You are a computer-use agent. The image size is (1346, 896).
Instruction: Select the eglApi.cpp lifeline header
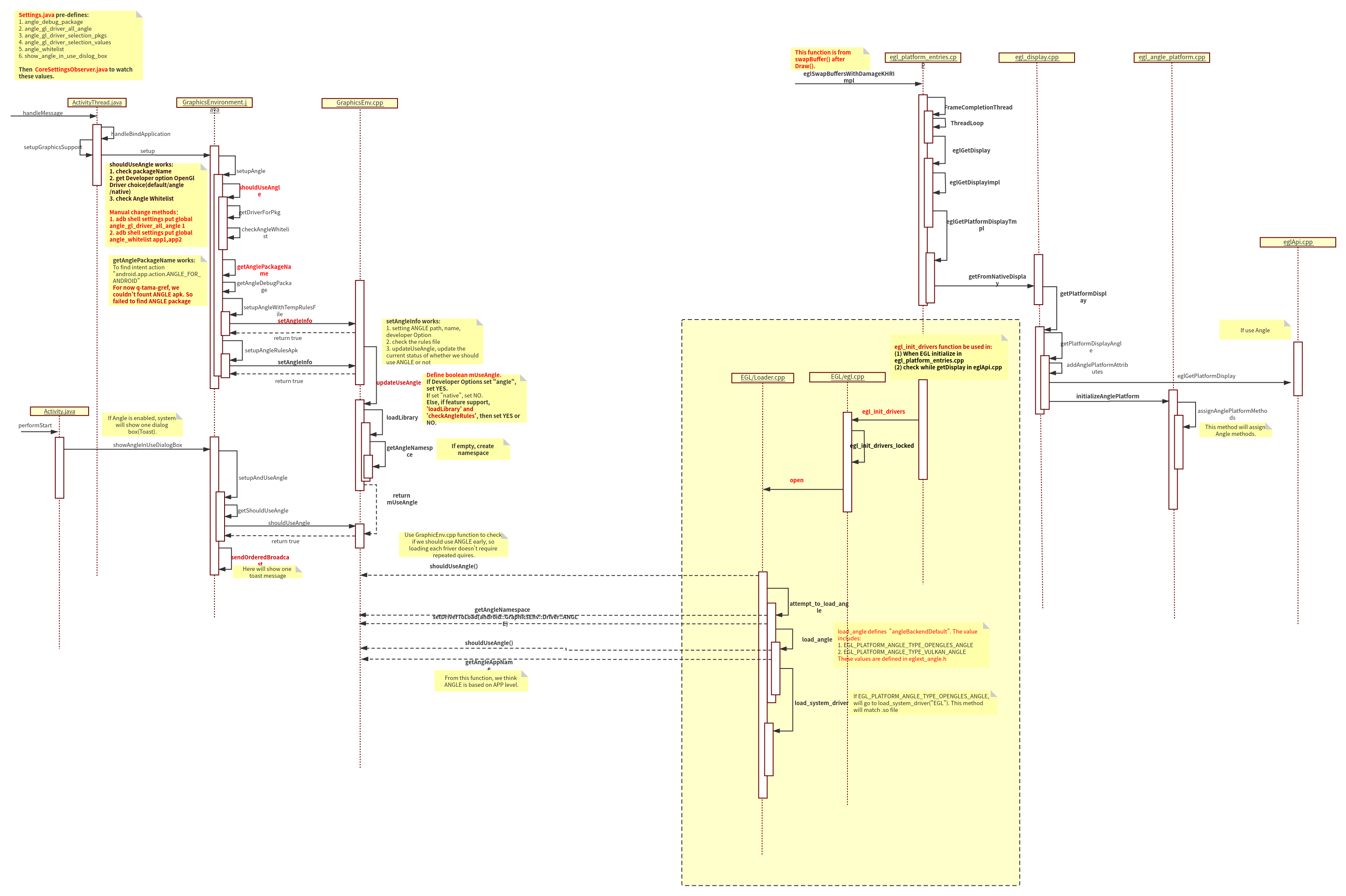click(x=1297, y=242)
